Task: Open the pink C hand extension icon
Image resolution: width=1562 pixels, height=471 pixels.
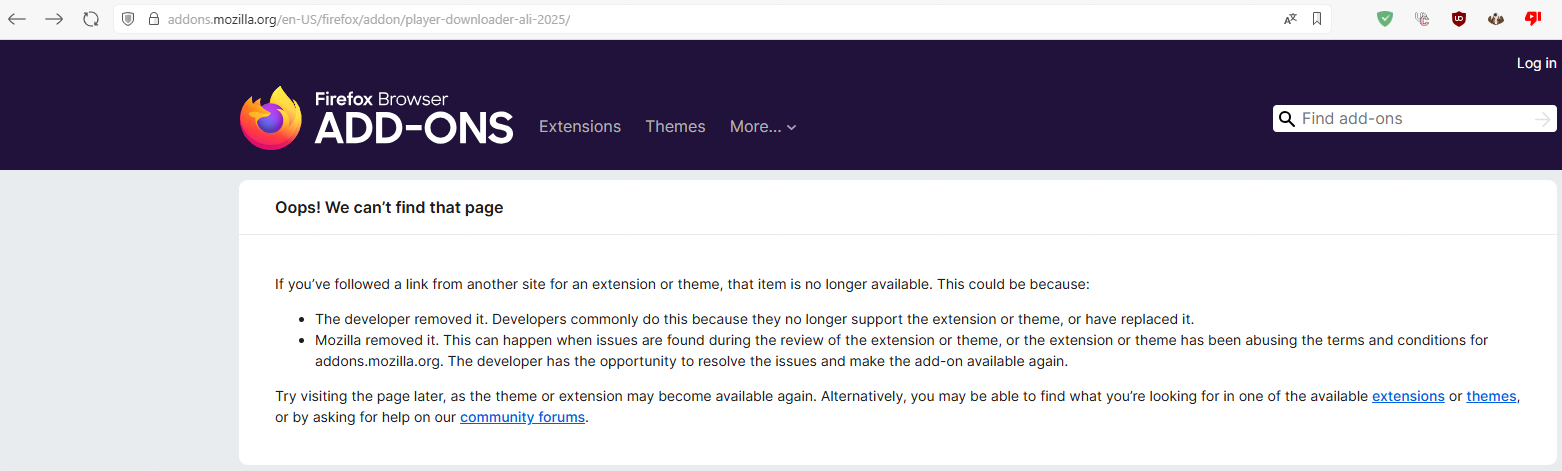Action: [x=1422, y=19]
